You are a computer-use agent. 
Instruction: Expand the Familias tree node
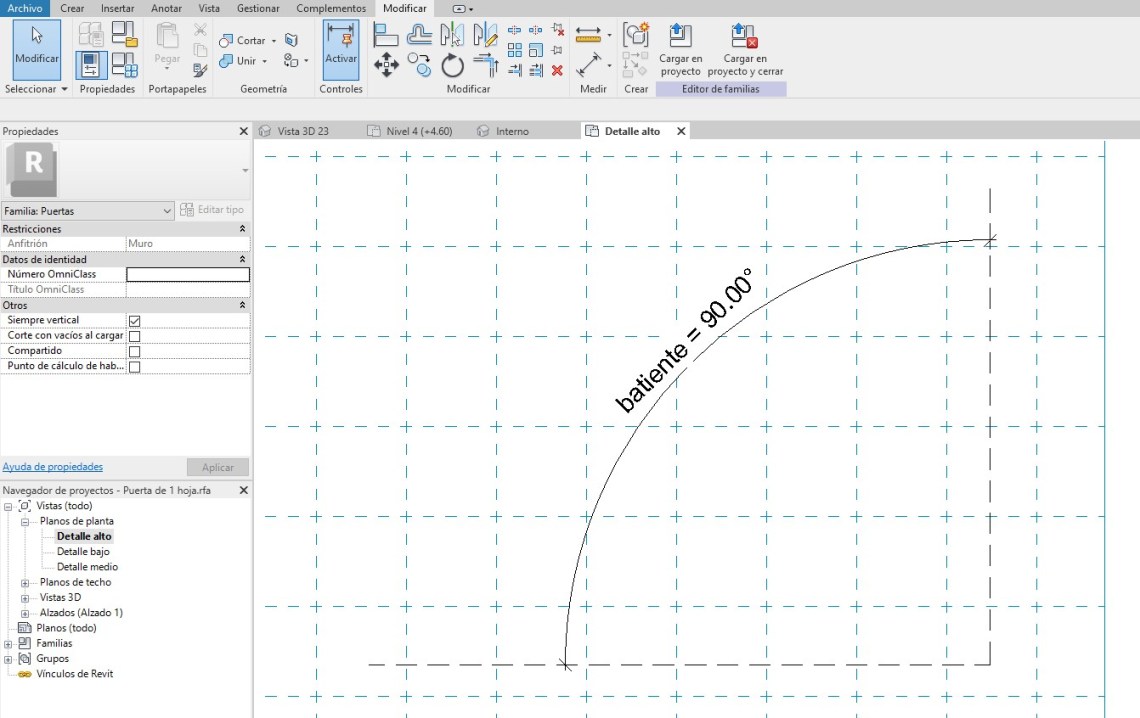click(x=10, y=644)
